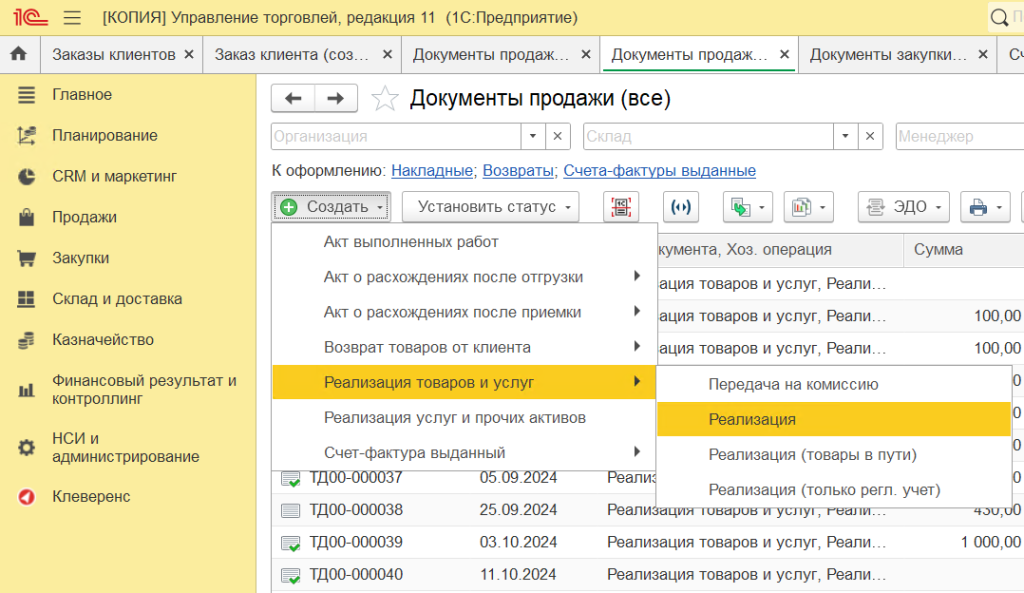Navigate back with the left arrow
This screenshot has height=593, width=1024.
point(293,99)
